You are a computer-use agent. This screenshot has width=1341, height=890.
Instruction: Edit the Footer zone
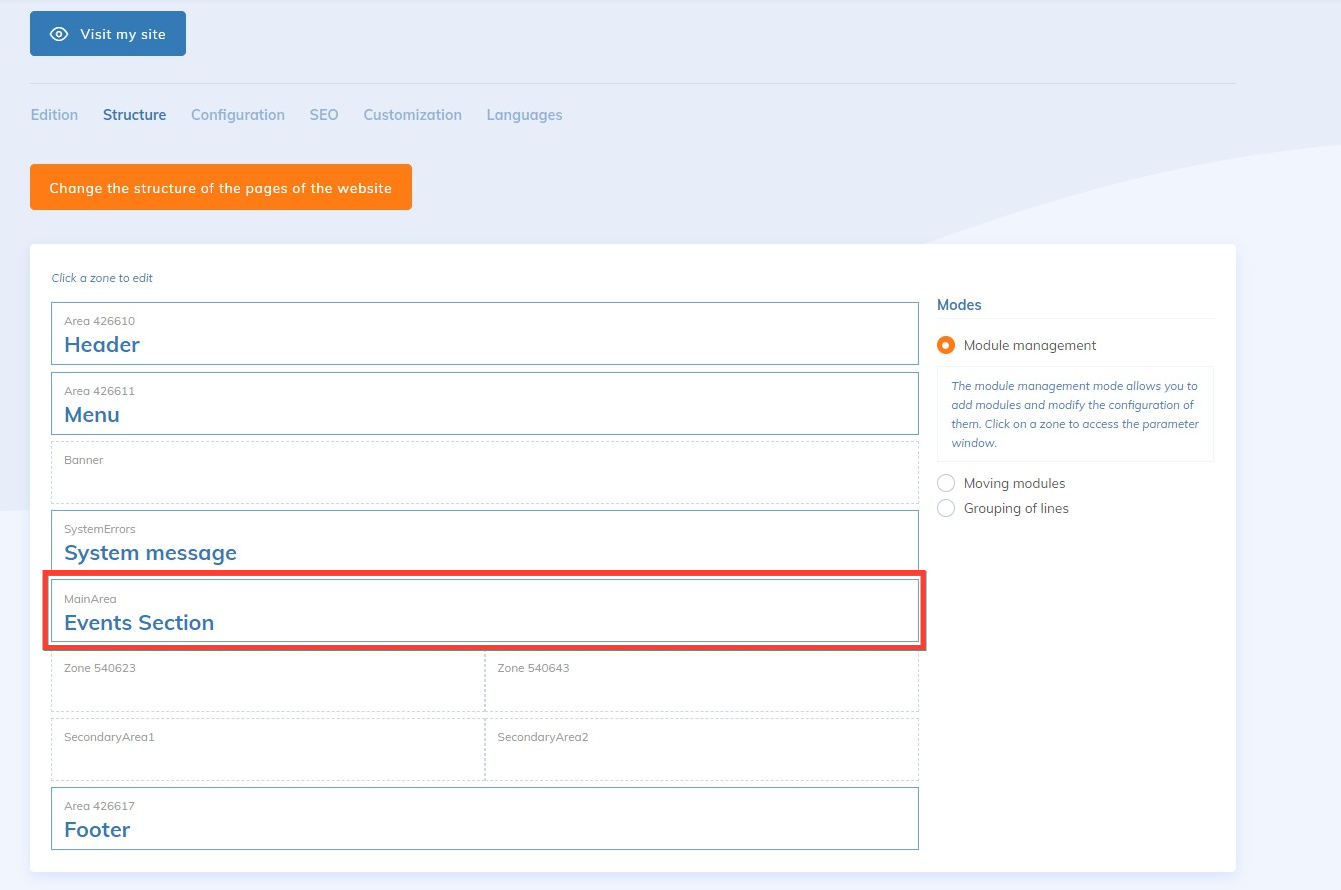(x=484, y=819)
